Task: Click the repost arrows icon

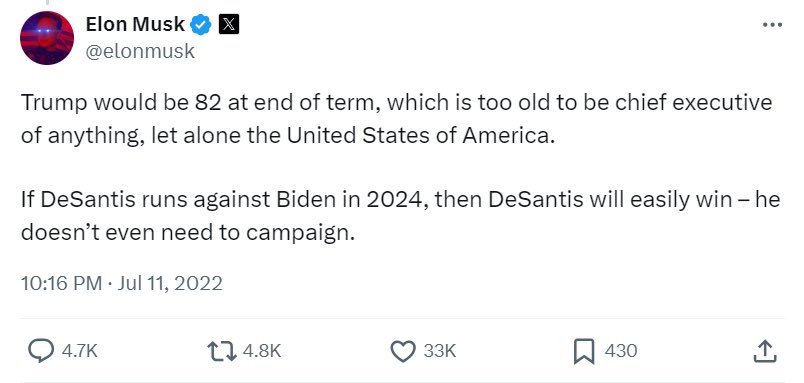Action: [x=222, y=351]
